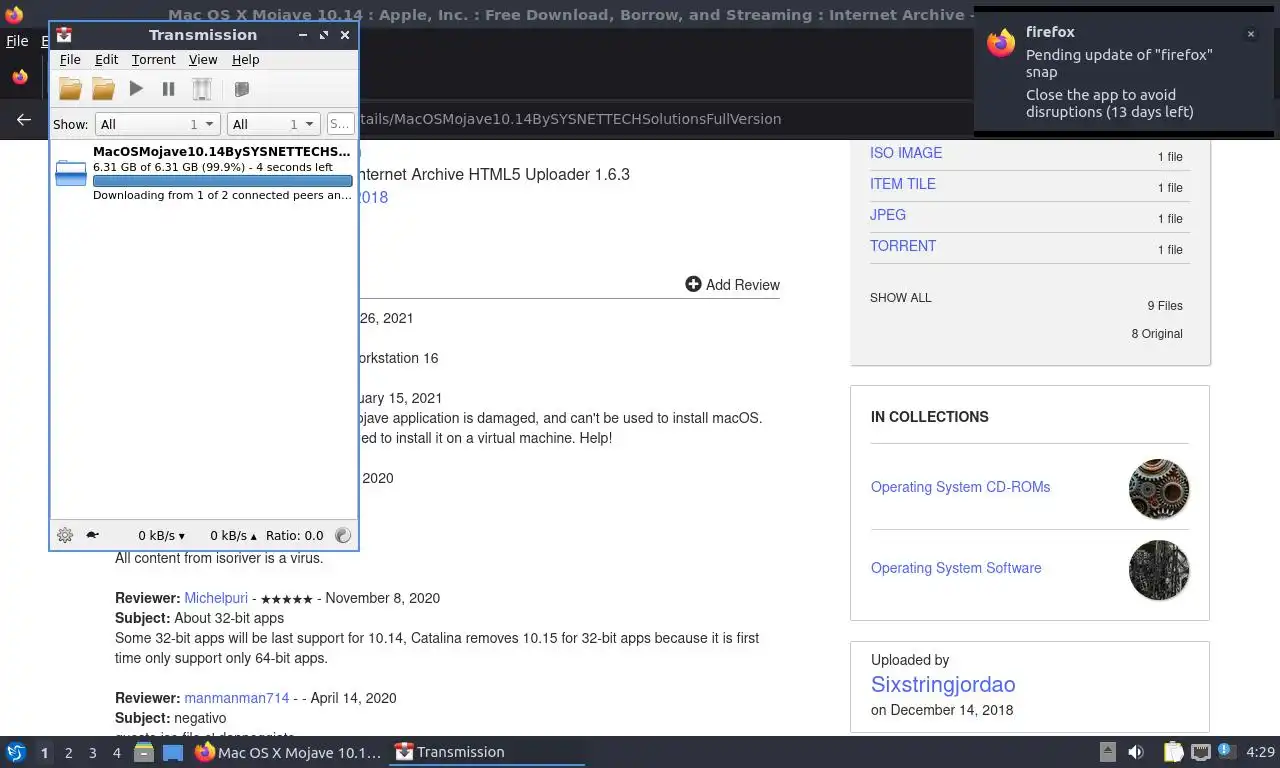Viewport: 1280px width, 768px height.
Task: Open Transmission preferences gear in status bar
Action: [65, 535]
